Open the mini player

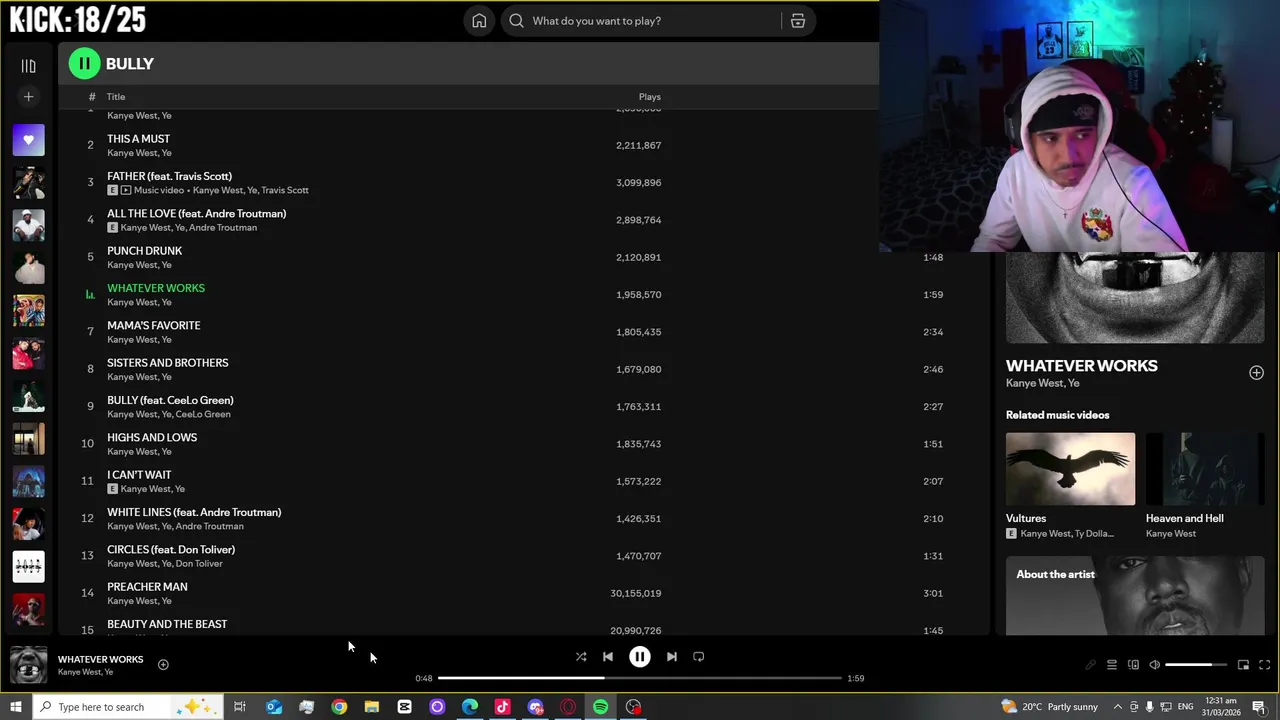(x=1243, y=665)
